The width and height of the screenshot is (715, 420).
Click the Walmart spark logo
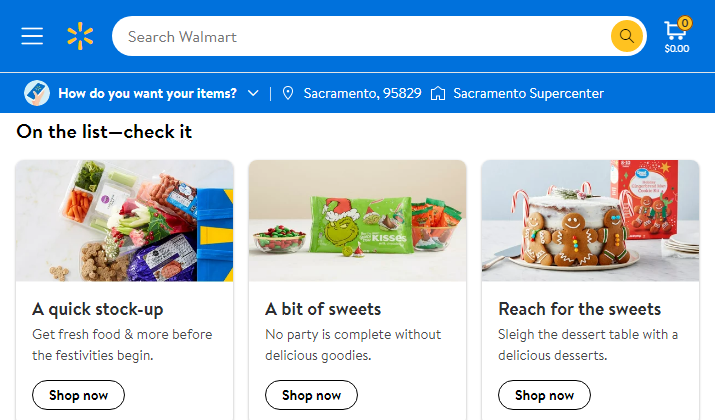click(x=80, y=37)
